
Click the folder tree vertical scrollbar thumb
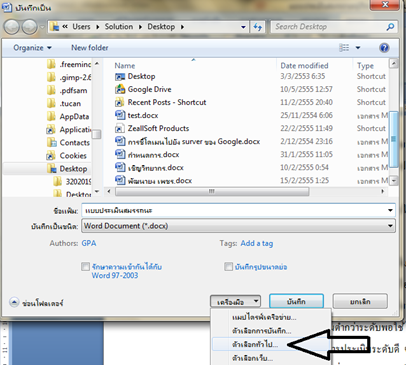[x=97, y=134]
